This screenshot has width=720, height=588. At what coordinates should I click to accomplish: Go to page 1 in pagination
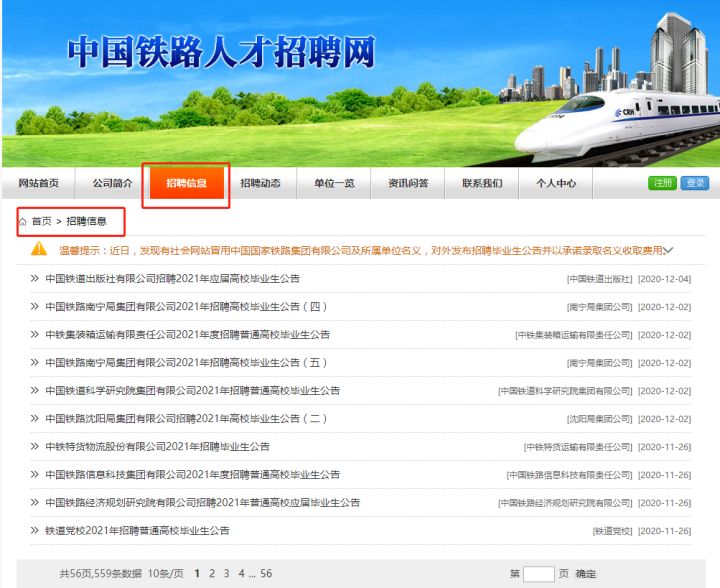[x=197, y=573]
